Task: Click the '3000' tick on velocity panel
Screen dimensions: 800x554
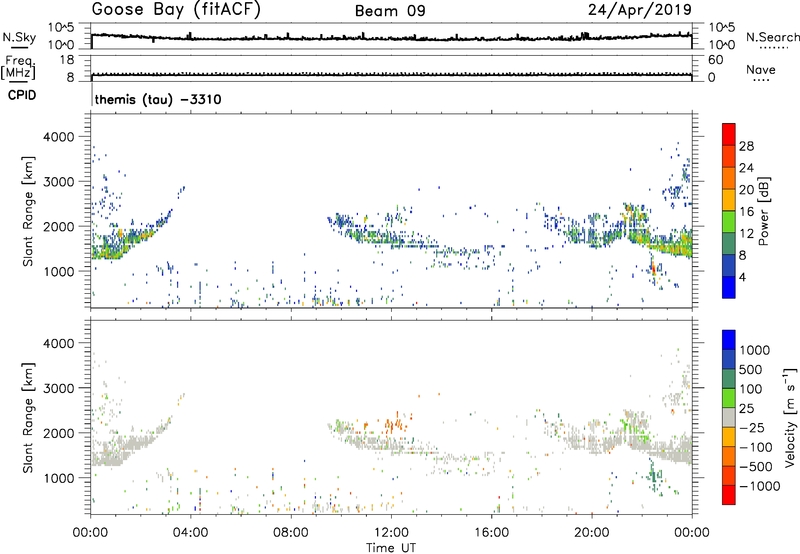Action: click(59, 388)
